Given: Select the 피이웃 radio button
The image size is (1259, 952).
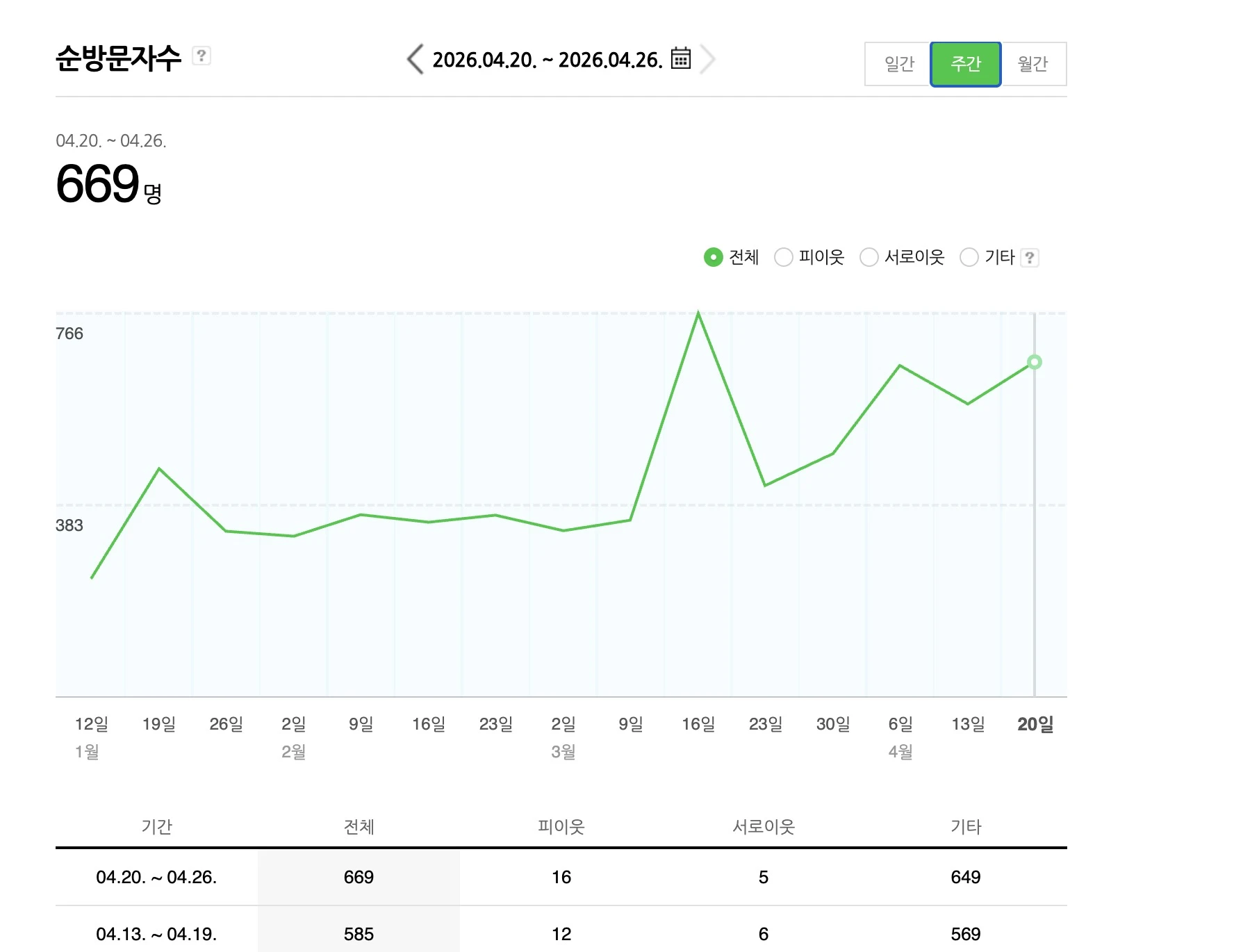Looking at the screenshot, I should pos(784,257).
